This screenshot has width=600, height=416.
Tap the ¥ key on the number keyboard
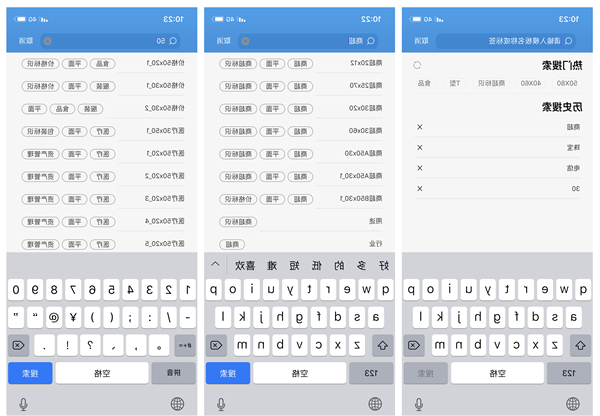[73, 317]
